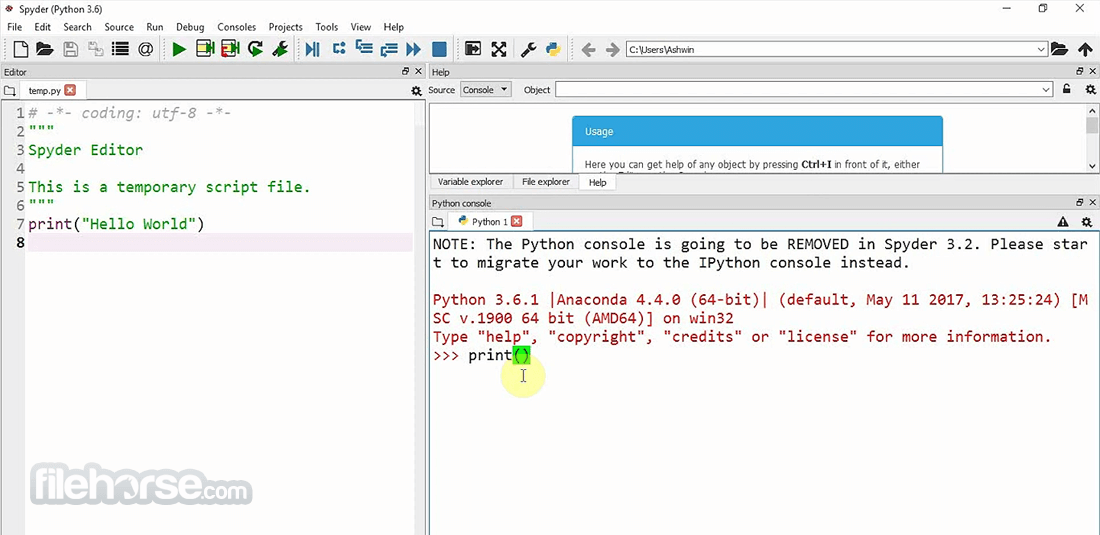Open Preferences wrench icon

click(x=528, y=49)
